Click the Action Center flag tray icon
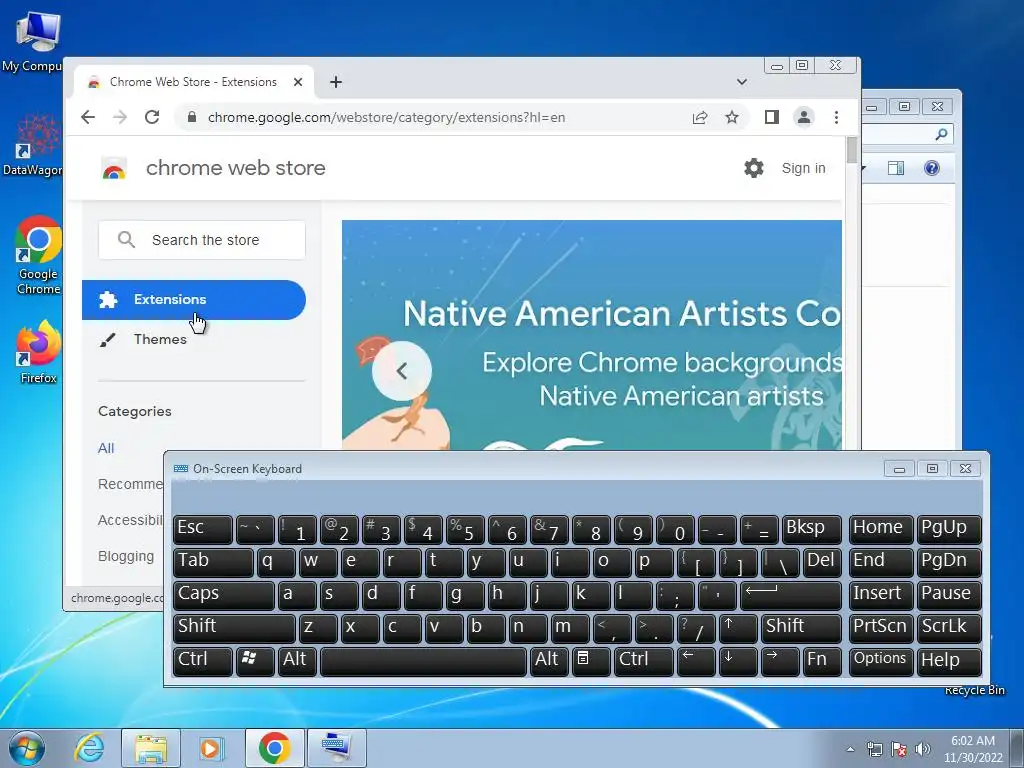Image resolution: width=1024 pixels, height=768 pixels. pyautogui.click(x=899, y=749)
